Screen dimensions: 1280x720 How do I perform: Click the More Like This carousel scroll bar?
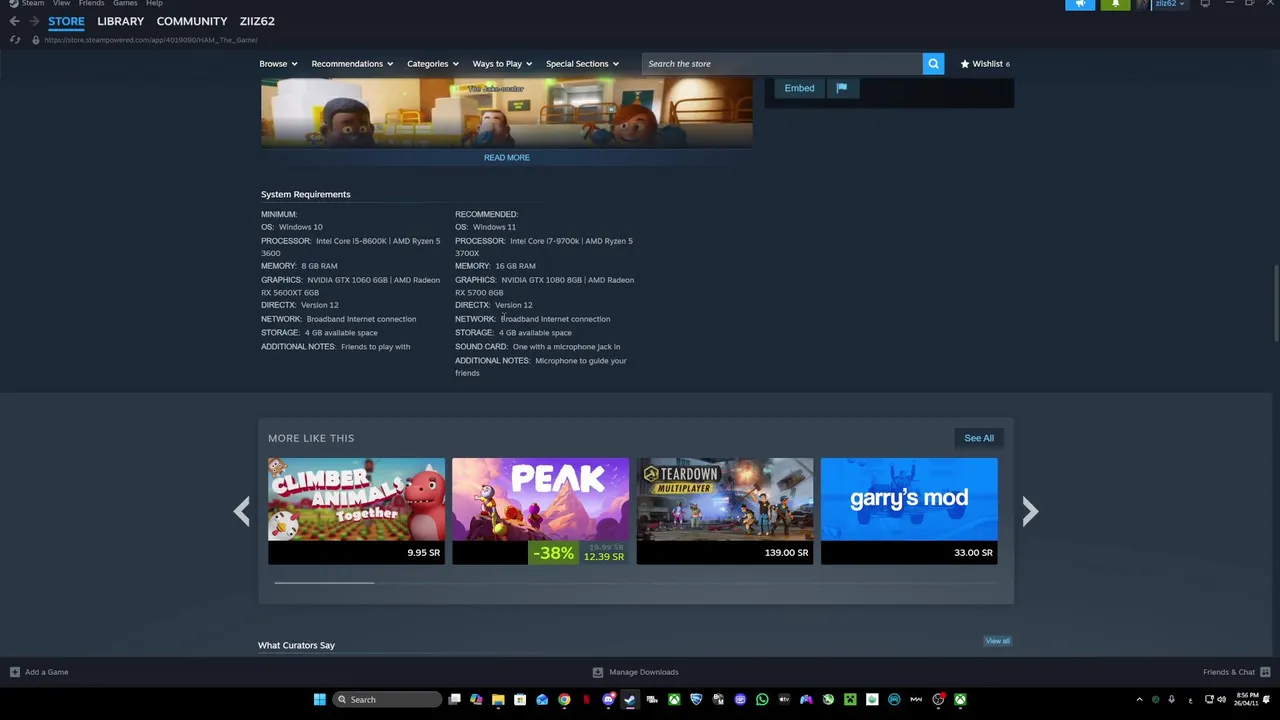pos(324,582)
